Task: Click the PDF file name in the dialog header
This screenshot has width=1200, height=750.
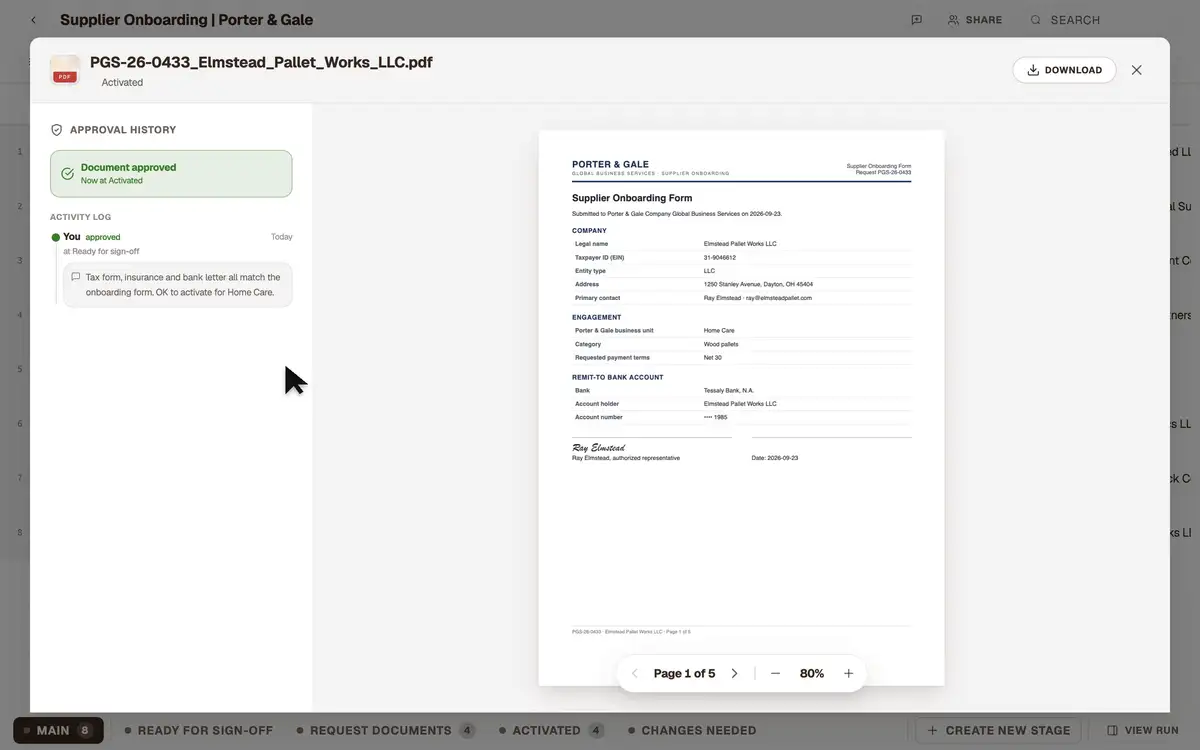Action: pyautogui.click(x=261, y=62)
